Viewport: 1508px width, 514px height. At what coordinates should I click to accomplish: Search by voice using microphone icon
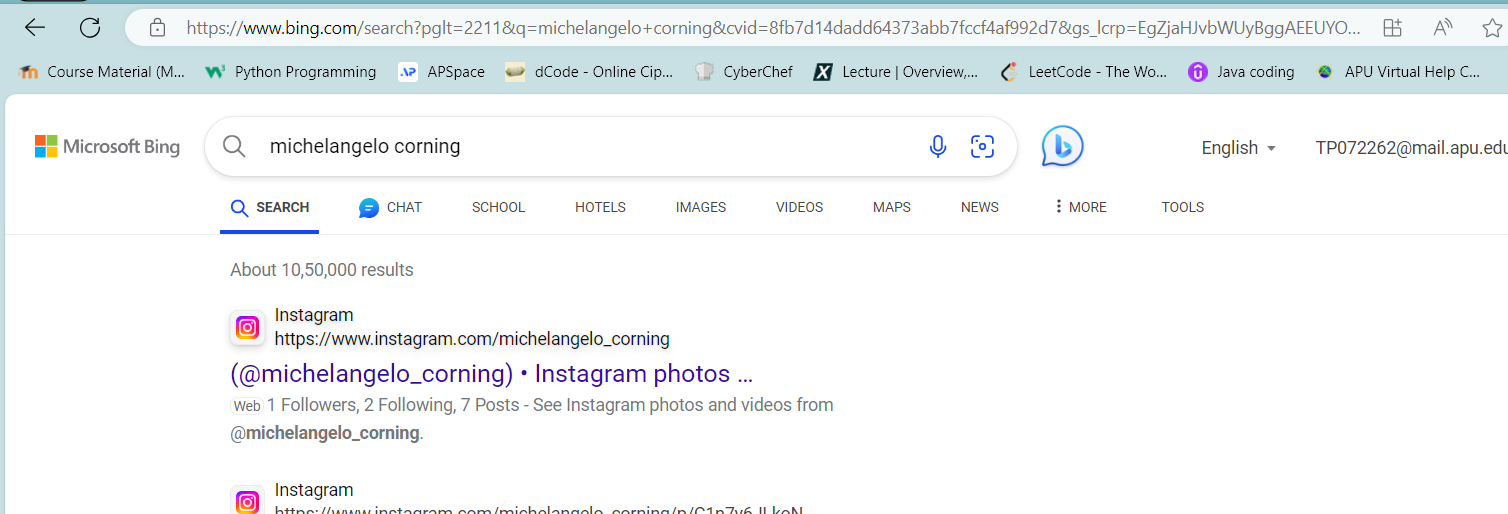coord(938,147)
